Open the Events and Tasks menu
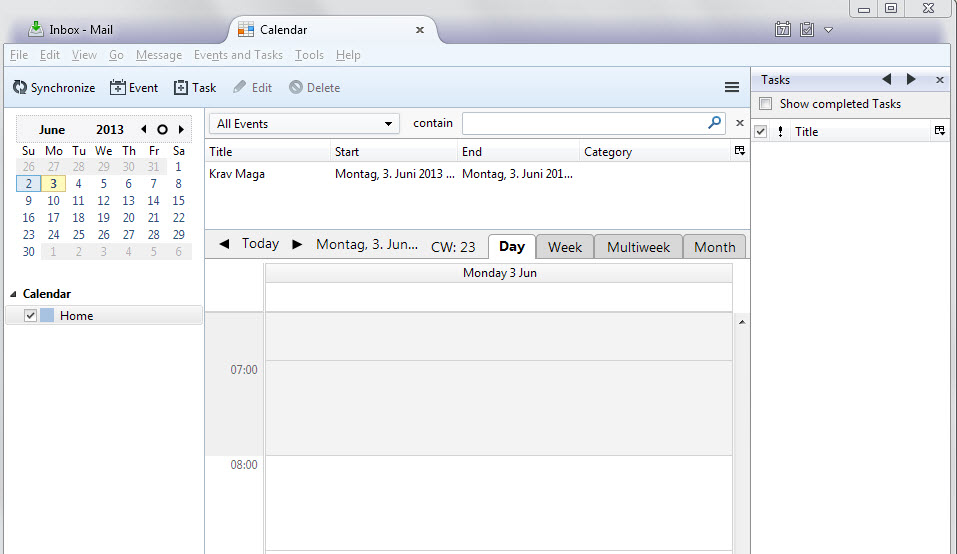The width and height of the screenshot is (957, 554). pyautogui.click(x=238, y=55)
